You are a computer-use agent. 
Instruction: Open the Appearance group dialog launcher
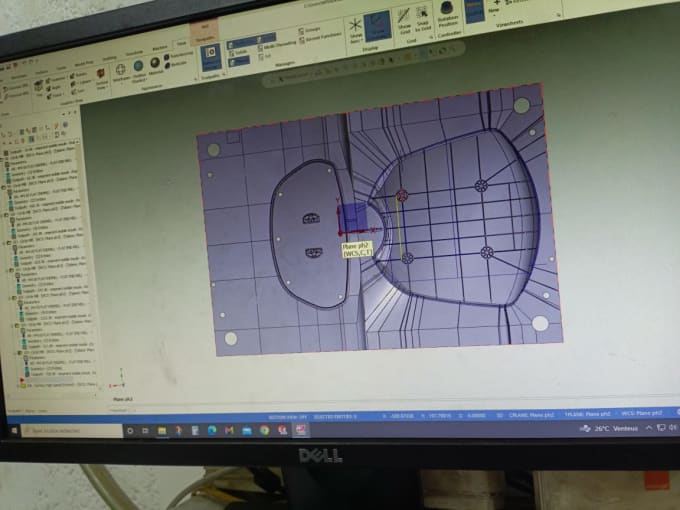coord(195,78)
